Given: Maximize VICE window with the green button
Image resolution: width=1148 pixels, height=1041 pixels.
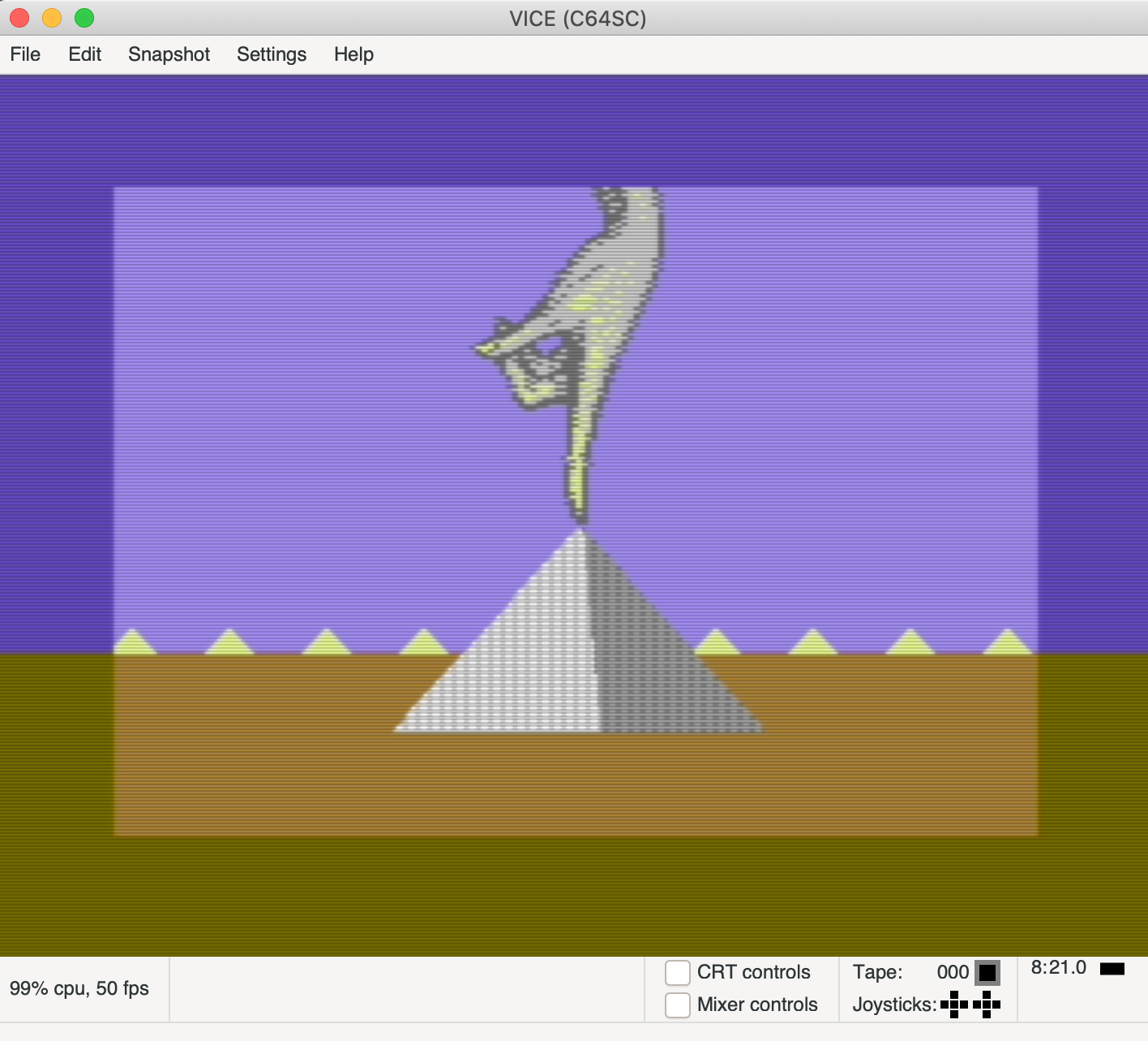Looking at the screenshot, I should coord(84,18).
